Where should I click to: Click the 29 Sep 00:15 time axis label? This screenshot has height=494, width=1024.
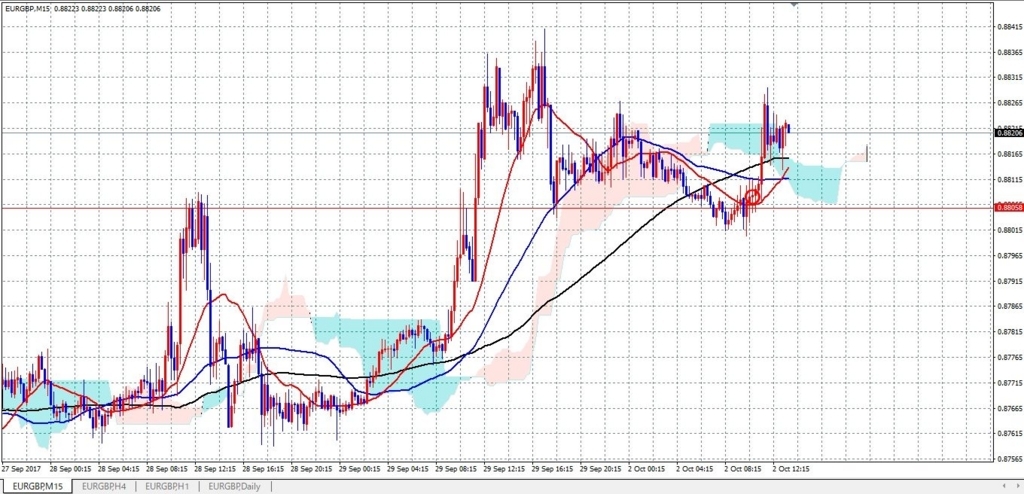(360, 469)
